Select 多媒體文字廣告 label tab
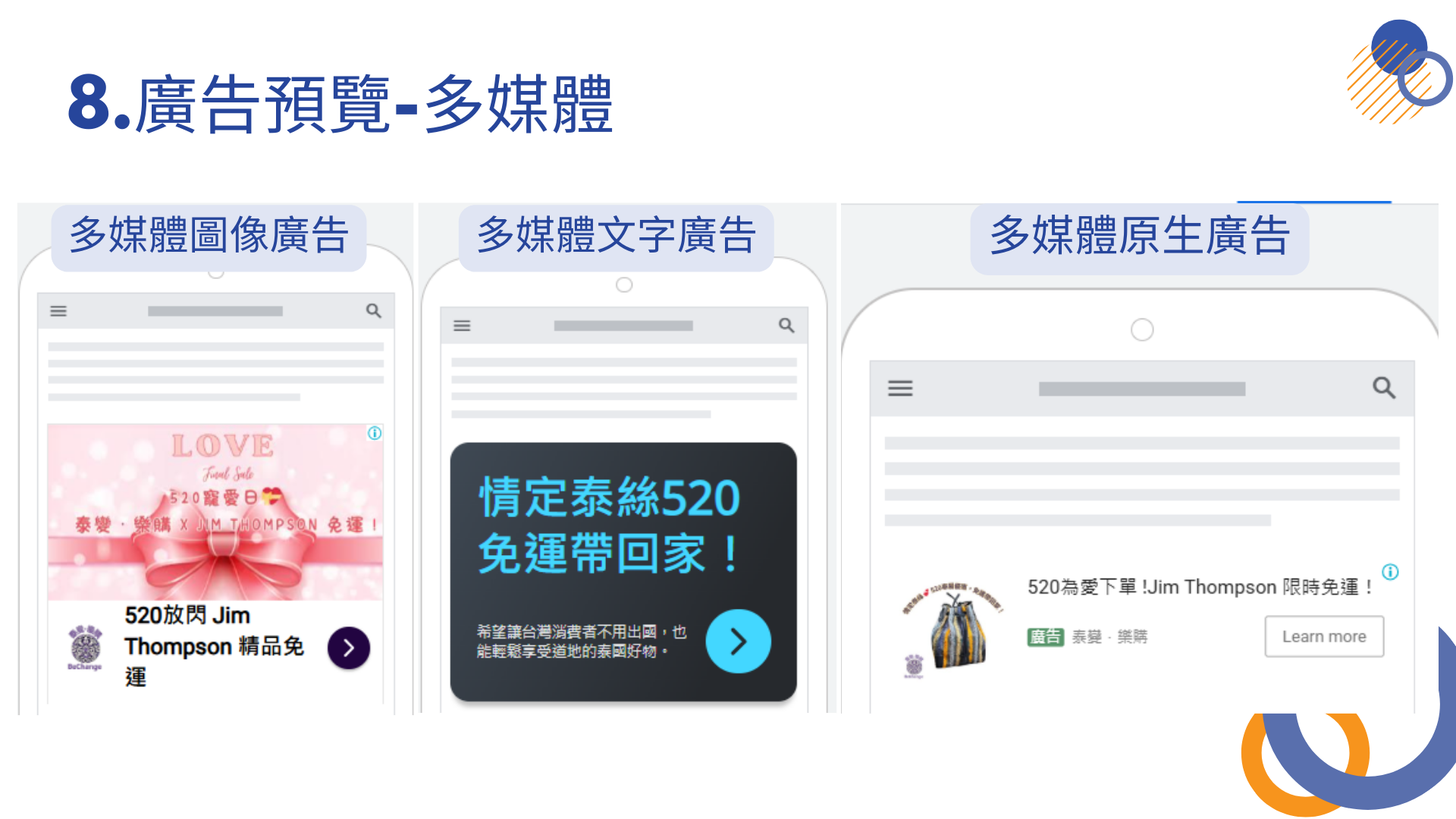1456x819 pixels. (616, 237)
